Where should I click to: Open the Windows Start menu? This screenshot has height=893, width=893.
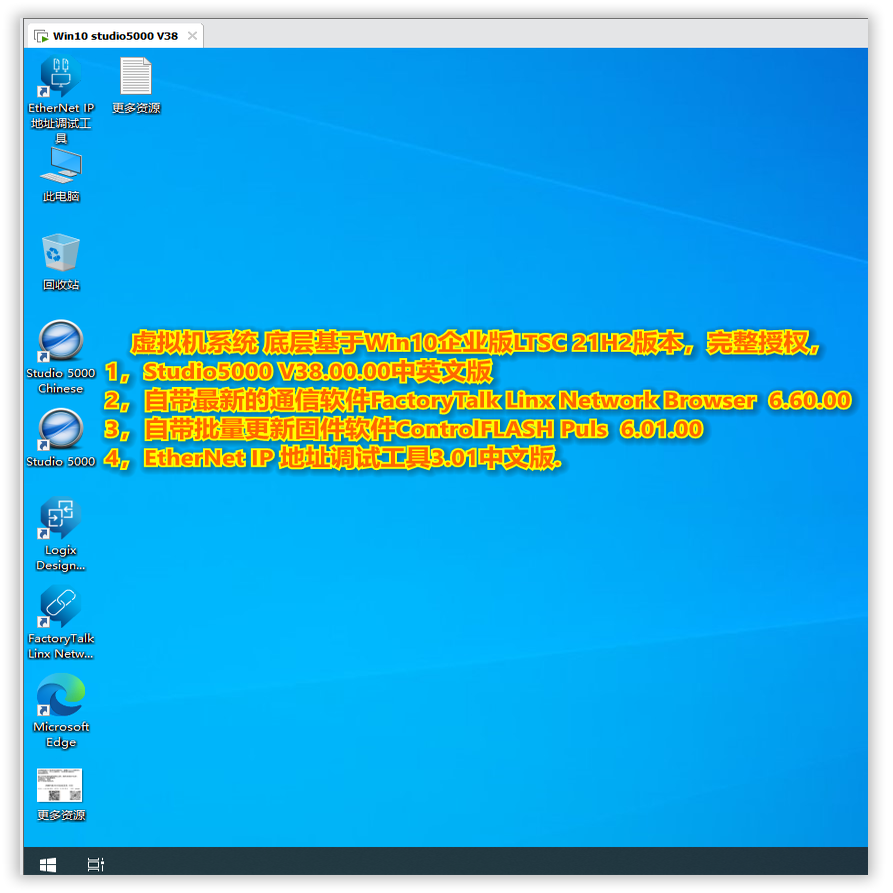tap(47, 862)
